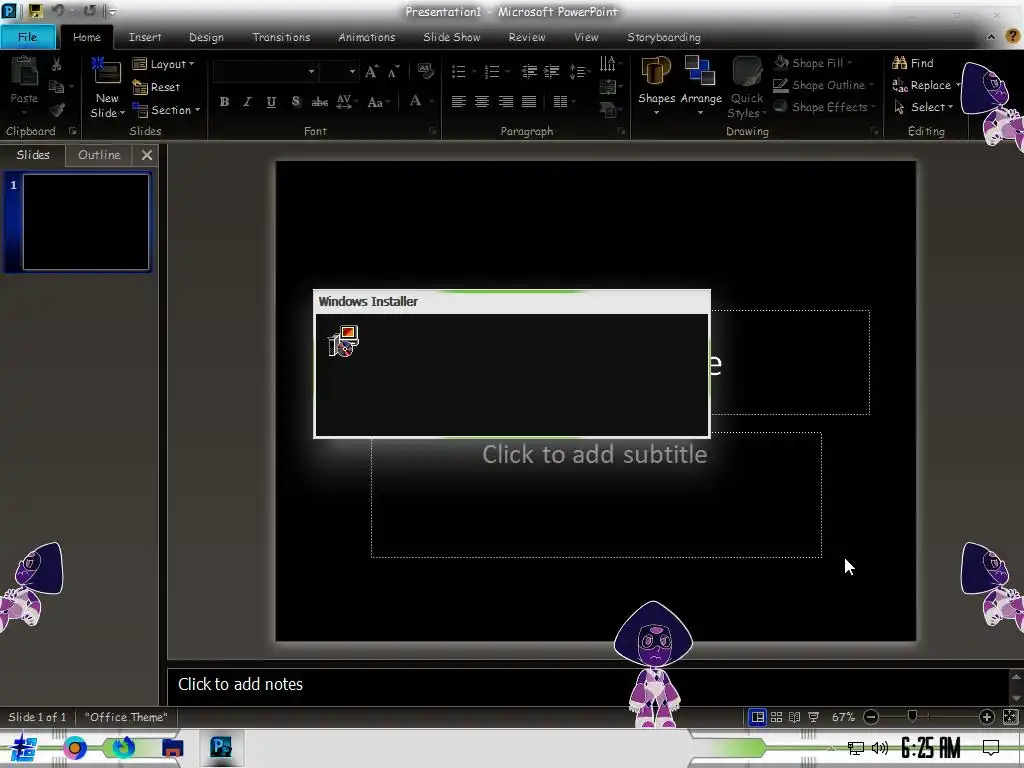Justify the paragraph text
Viewport: 1024px width, 768px height.
click(529, 101)
